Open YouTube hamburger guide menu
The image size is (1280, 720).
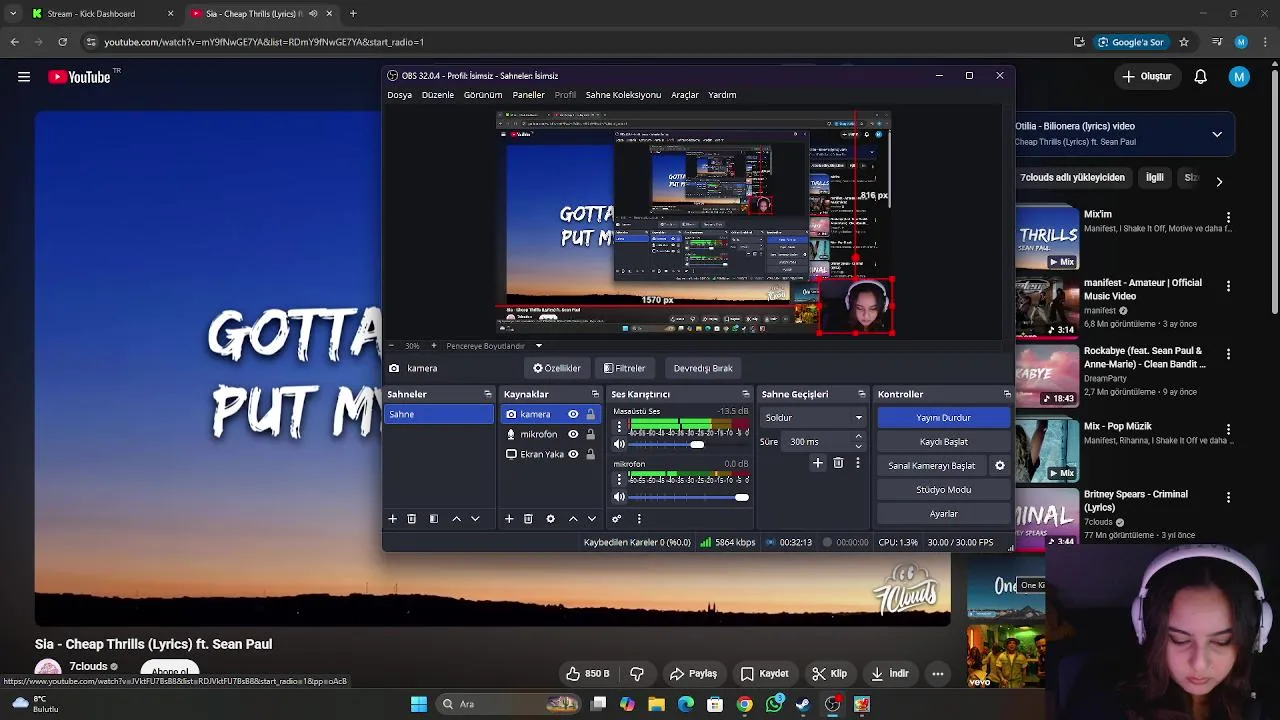click(x=24, y=77)
